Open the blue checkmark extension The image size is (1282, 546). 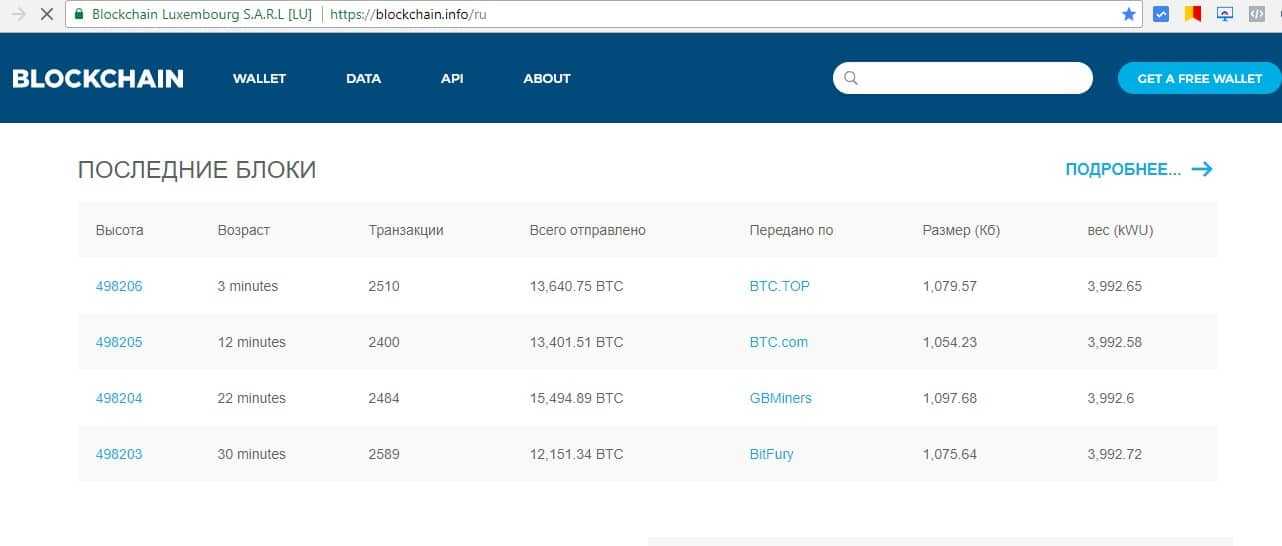point(1161,15)
